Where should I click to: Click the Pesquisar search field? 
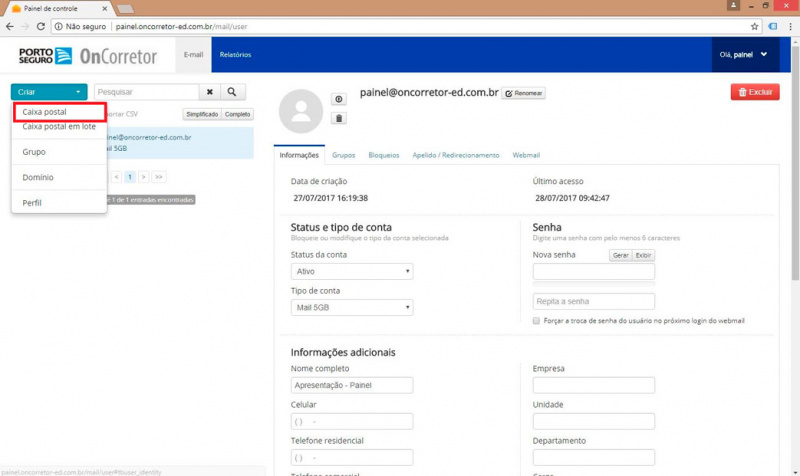coord(146,92)
